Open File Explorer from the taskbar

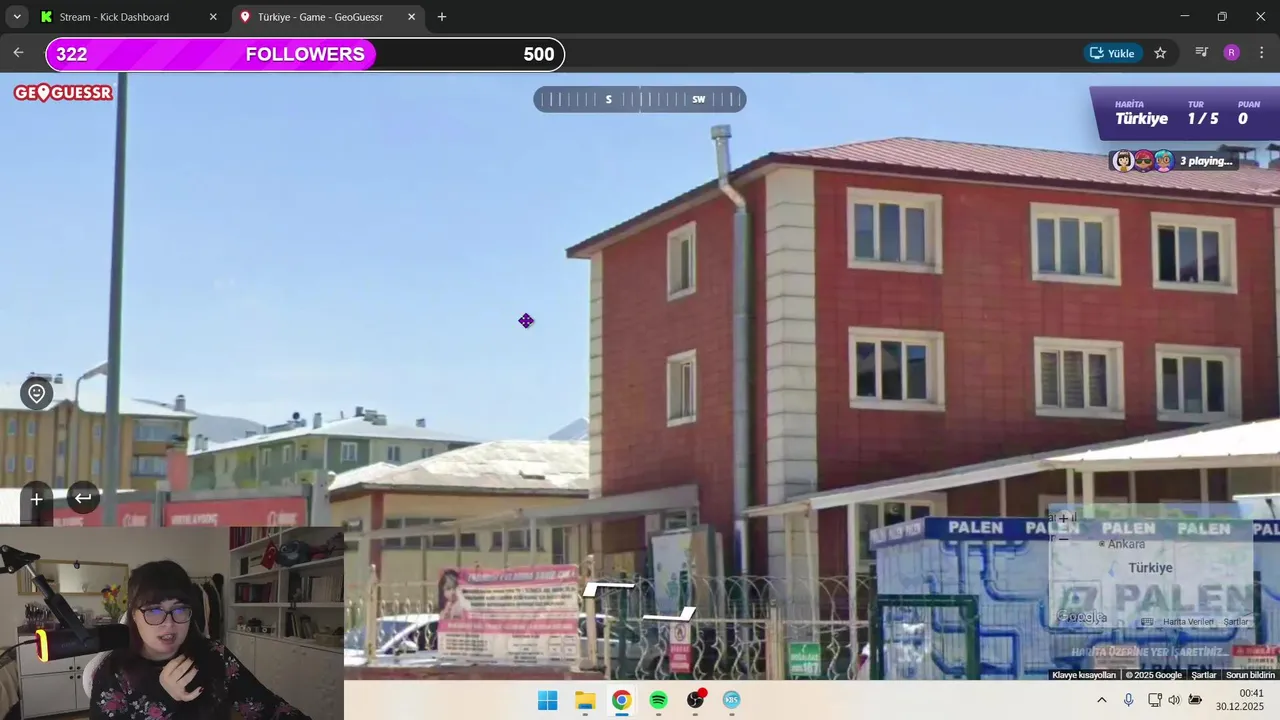click(585, 700)
